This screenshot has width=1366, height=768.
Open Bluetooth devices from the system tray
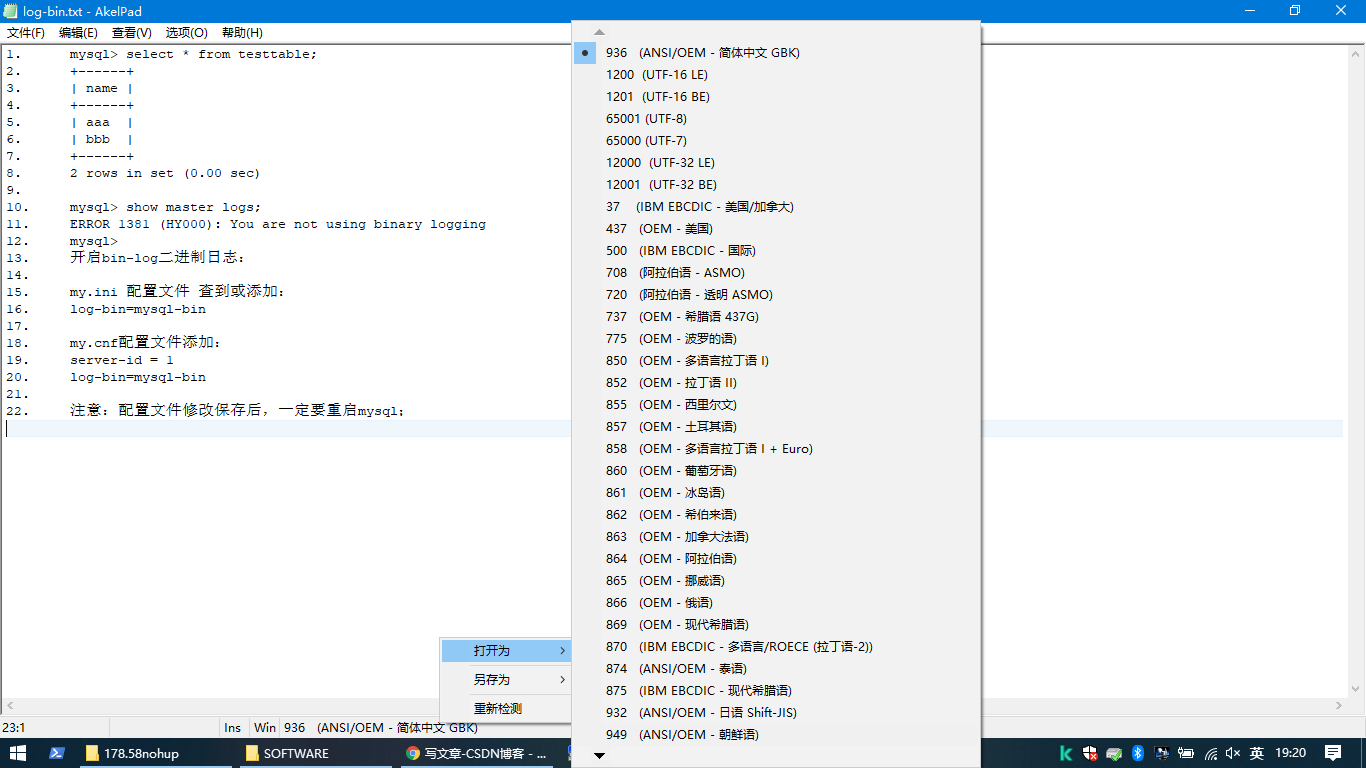(1137, 754)
